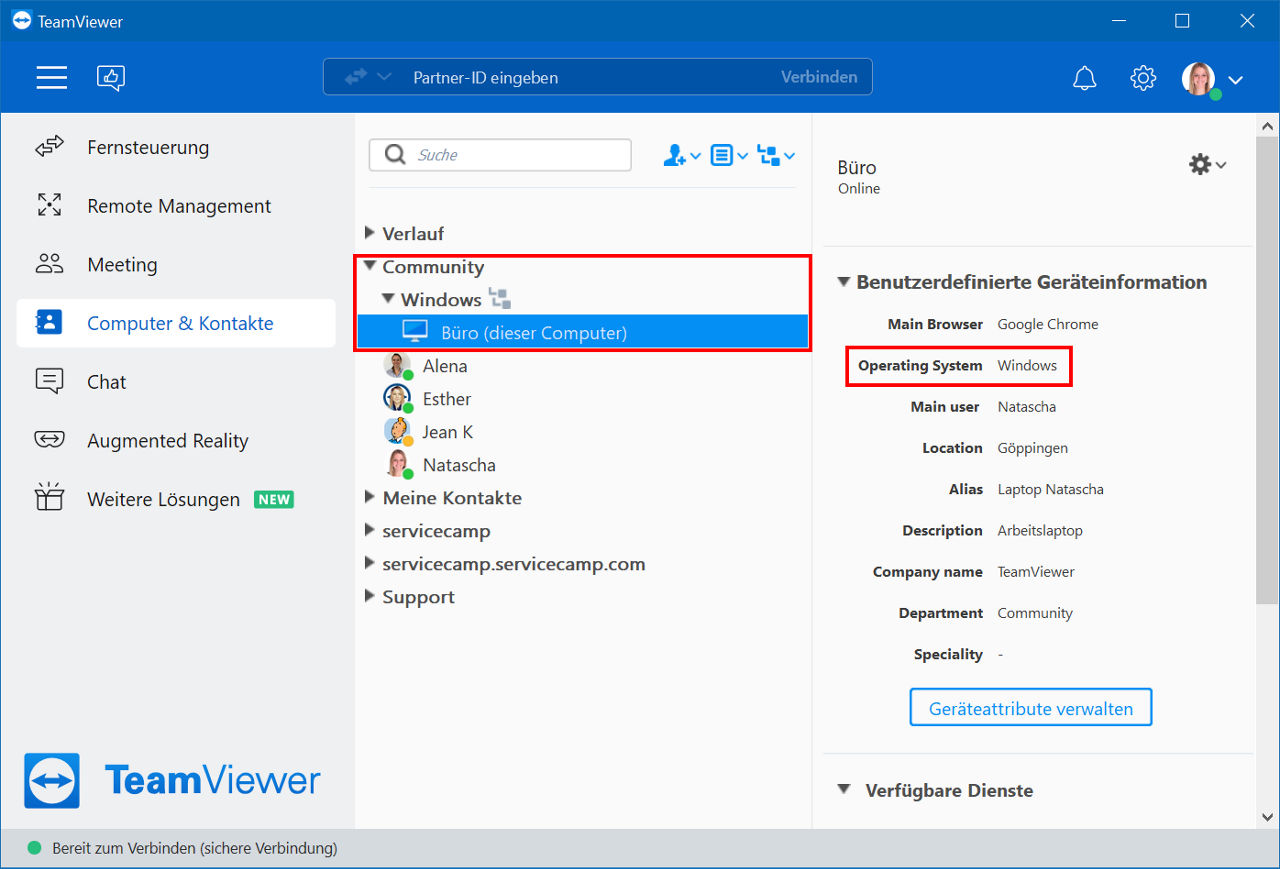Open the hamburger main menu

click(52, 78)
